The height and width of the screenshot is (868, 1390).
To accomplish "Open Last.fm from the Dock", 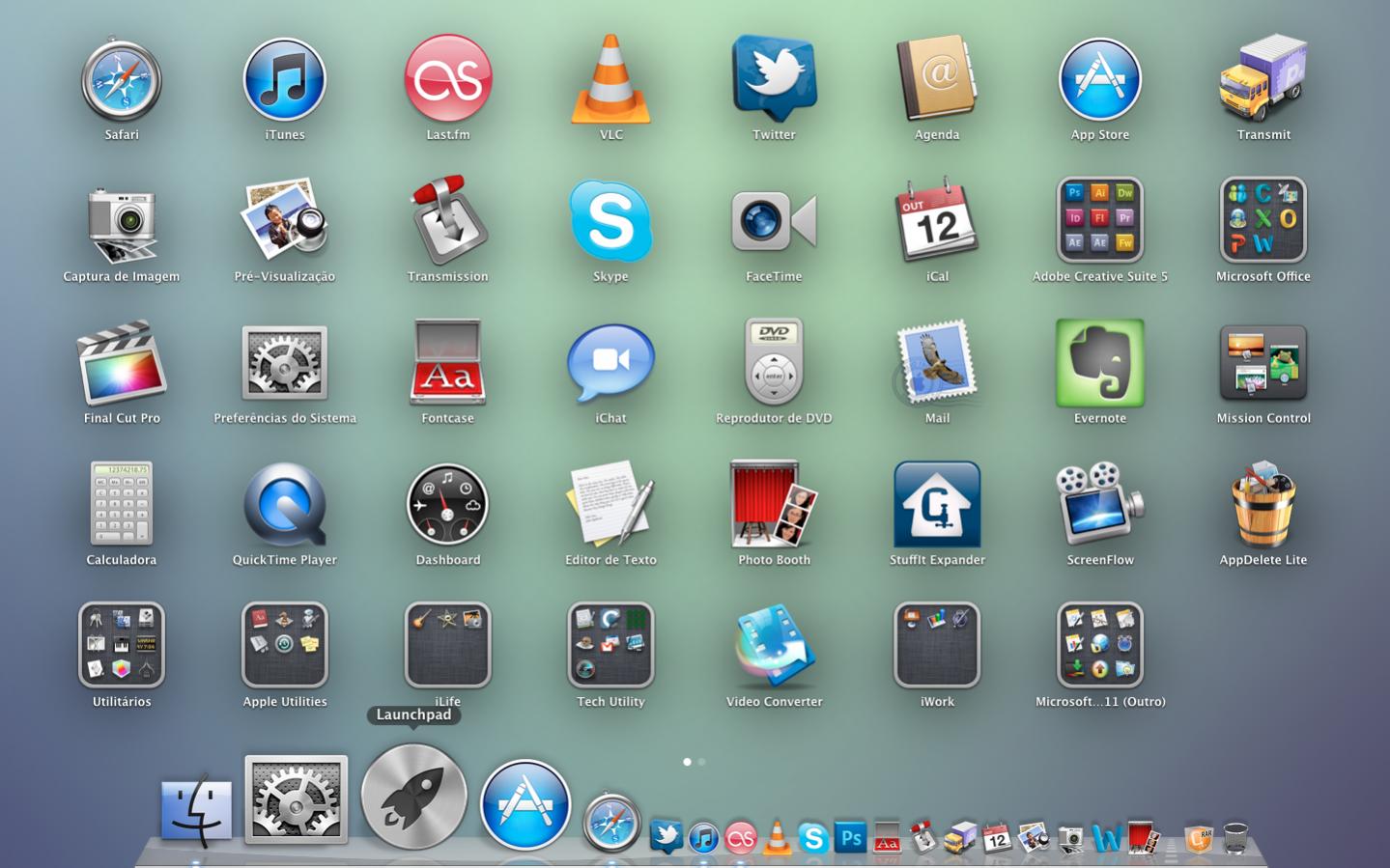I will [x=741, y=837].
